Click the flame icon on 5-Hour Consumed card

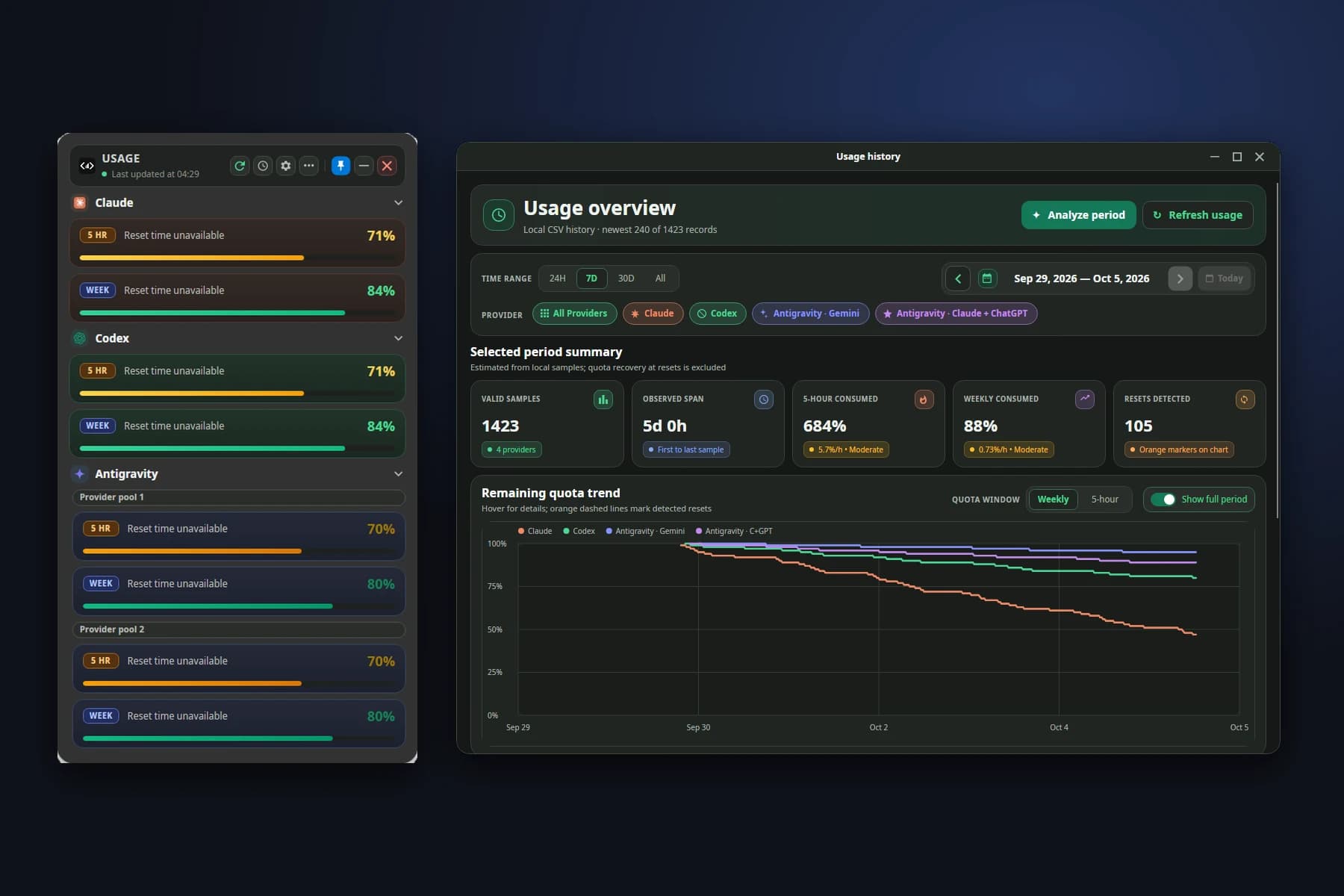point(924,399)
